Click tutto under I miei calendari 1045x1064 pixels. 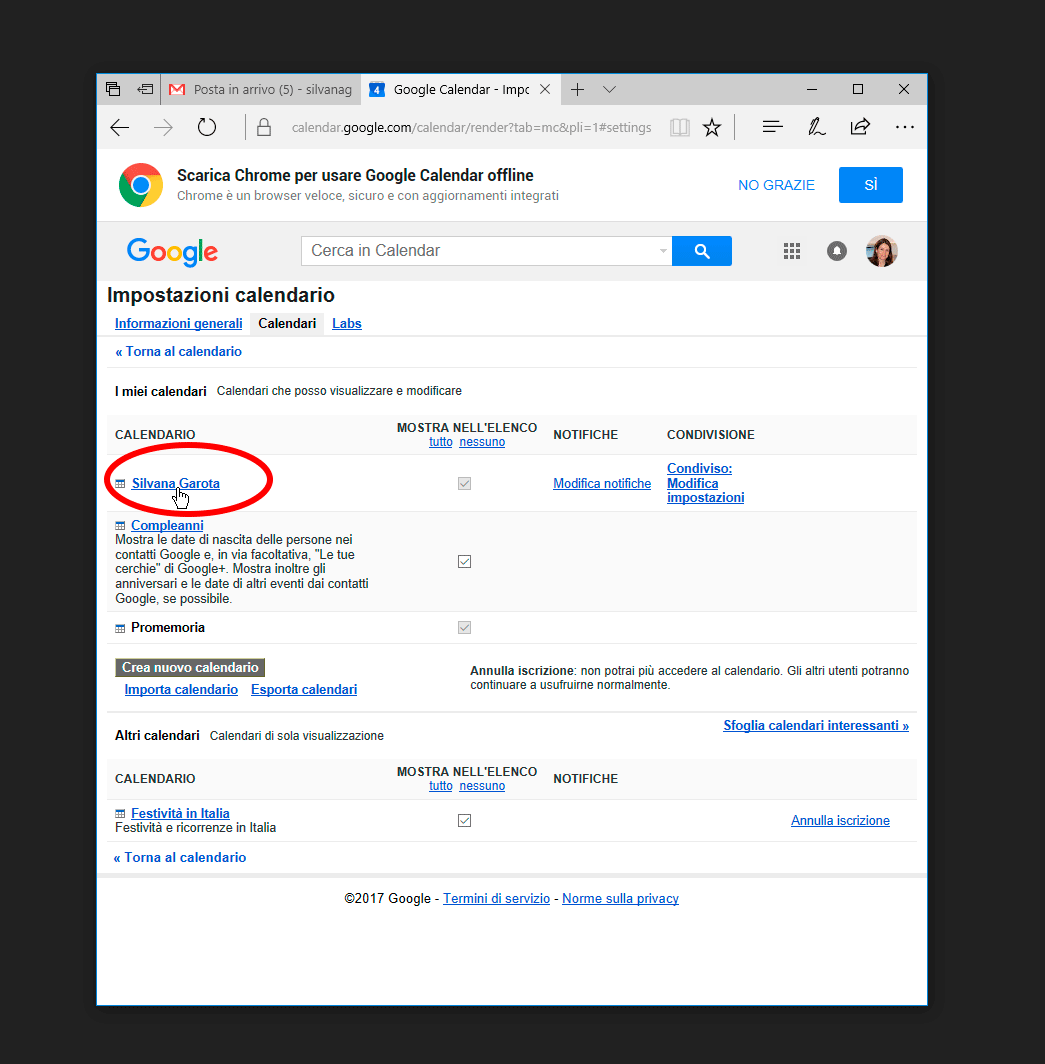pos(440,442)
